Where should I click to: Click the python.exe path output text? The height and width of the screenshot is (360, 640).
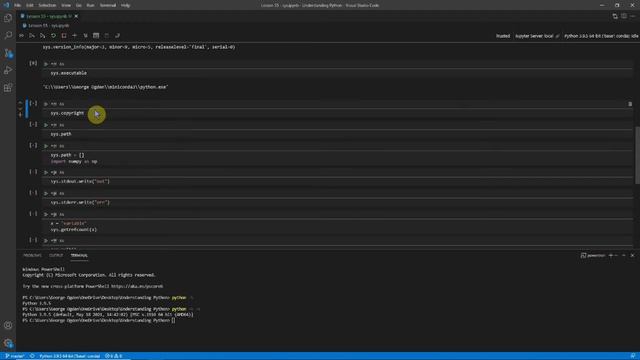point(105,87)
